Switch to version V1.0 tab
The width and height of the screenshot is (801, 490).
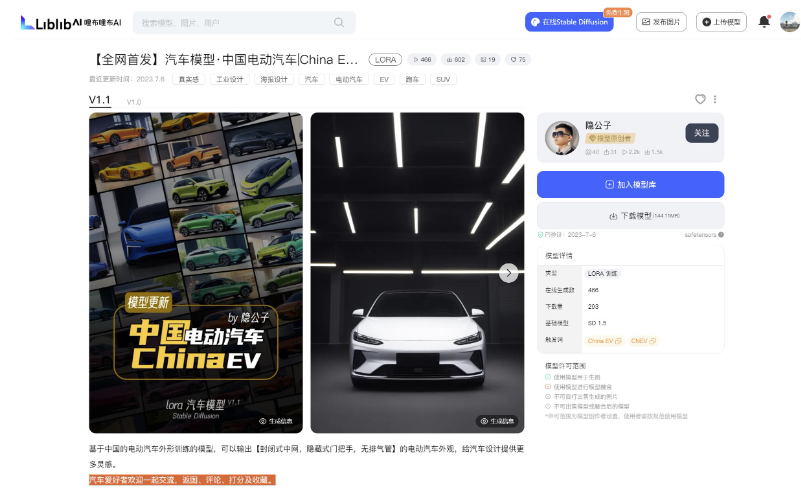(134, 102)
